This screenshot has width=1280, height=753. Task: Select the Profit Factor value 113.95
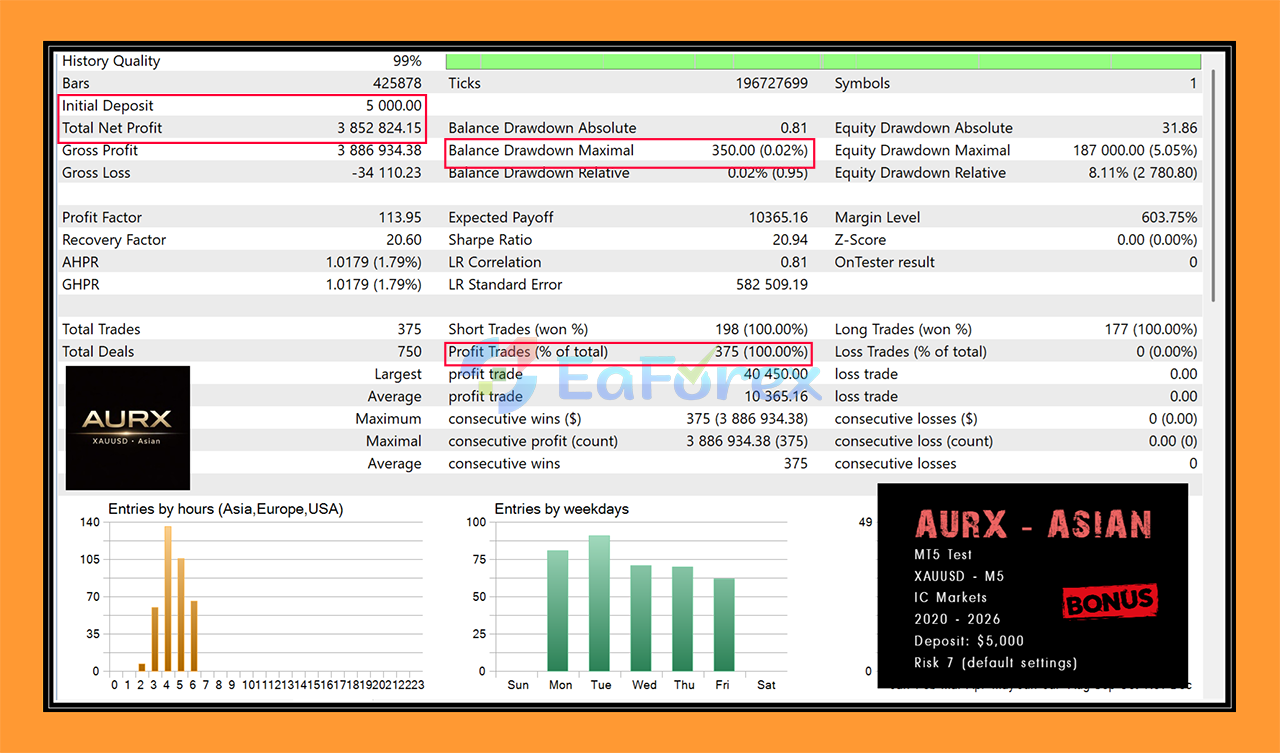pos(398,218)
